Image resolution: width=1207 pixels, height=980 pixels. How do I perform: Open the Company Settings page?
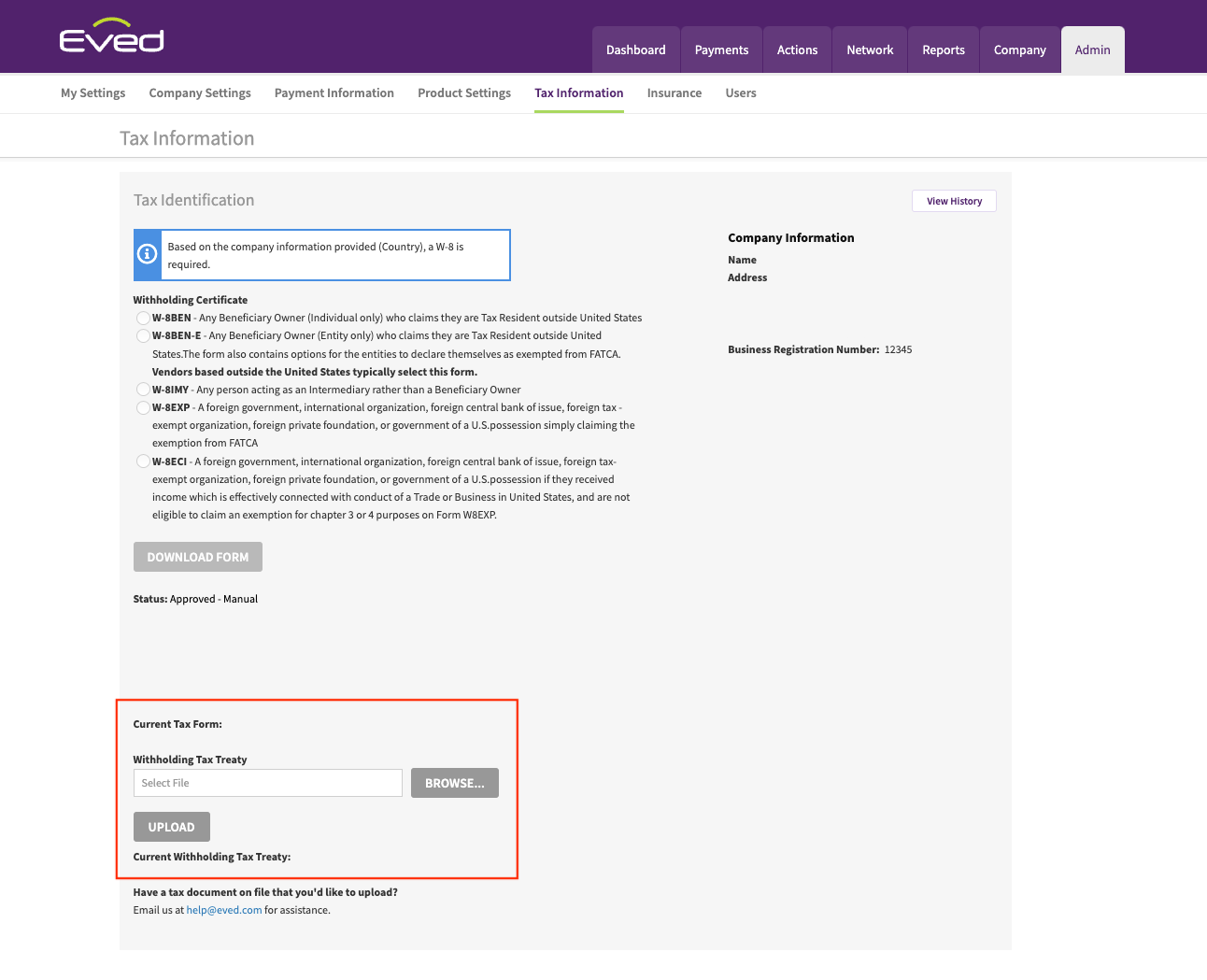point(199,92)
